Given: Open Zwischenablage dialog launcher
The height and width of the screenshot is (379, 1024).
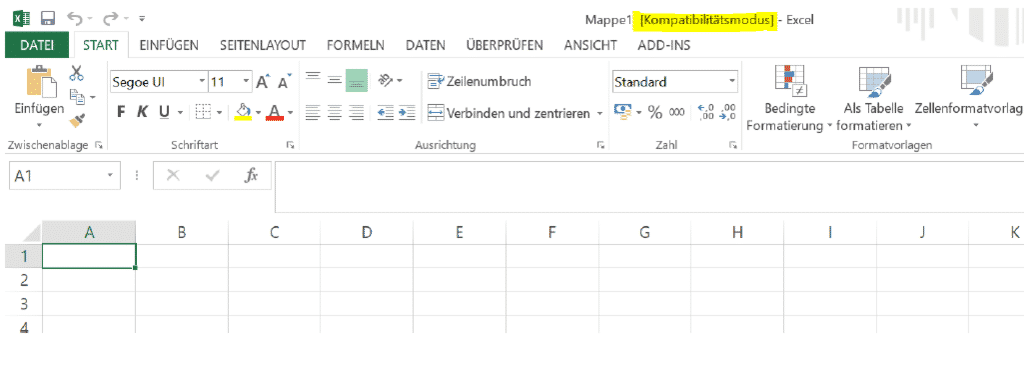Looking at the screenshot, I should point(99,146).
